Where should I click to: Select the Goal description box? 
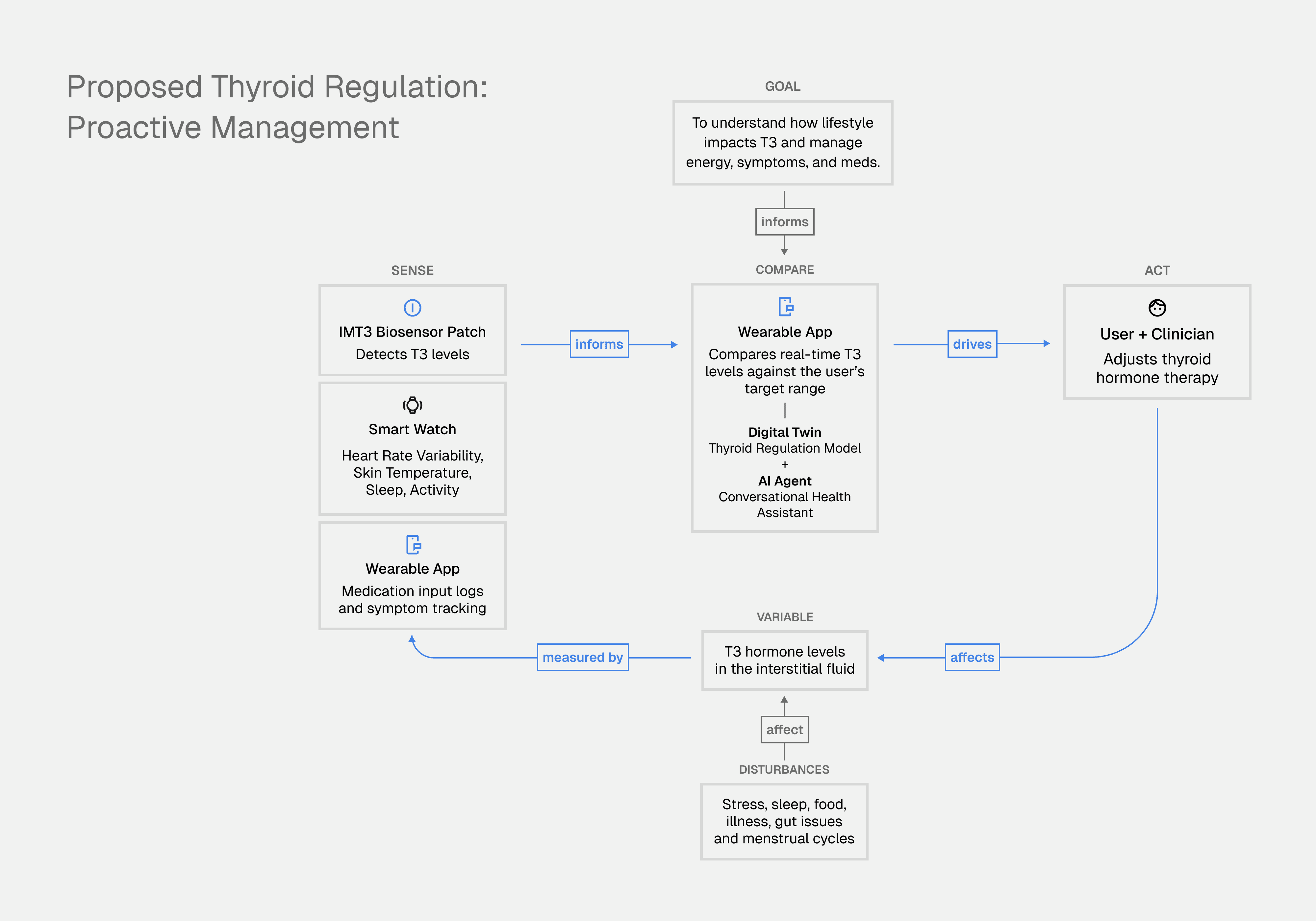pyautogui.click(x=782, y=143)
